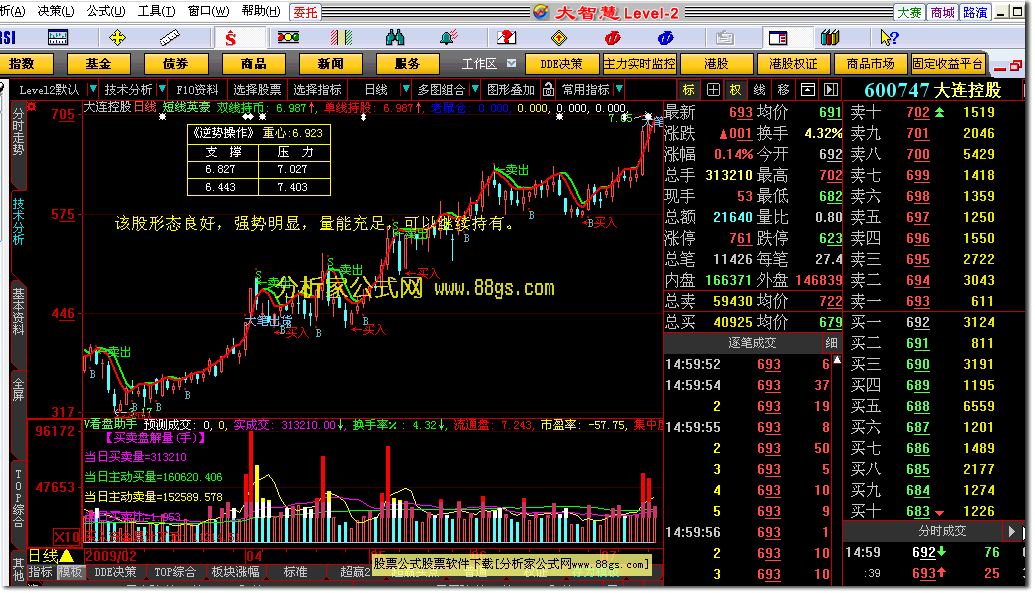The height and width of the screenshot is (593, 1035).
Task: Click the yellow diamond up-arrow icon
Action: (559, 38)
